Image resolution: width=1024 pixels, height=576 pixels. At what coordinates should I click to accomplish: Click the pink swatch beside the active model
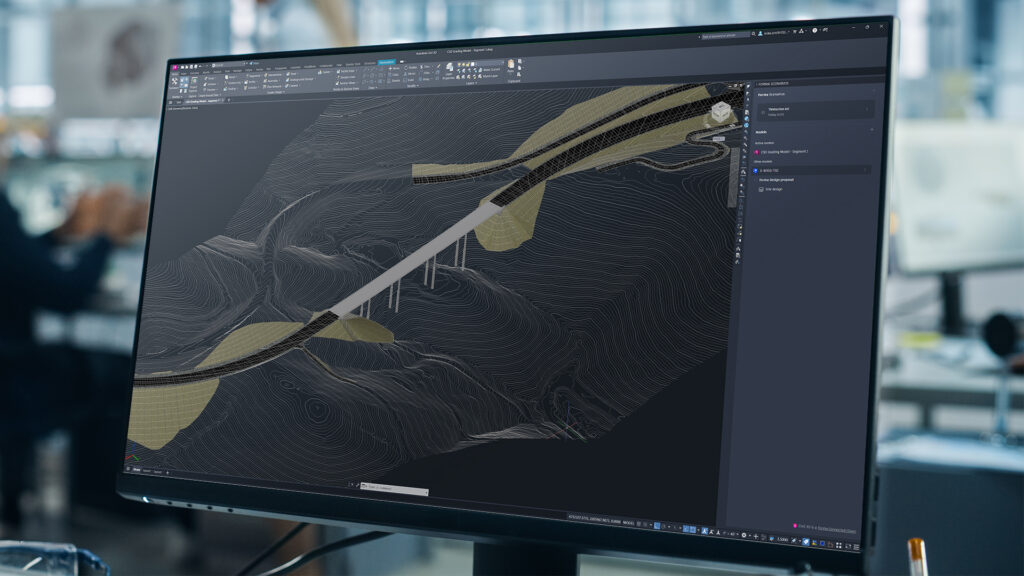click(x=756, y=152)
